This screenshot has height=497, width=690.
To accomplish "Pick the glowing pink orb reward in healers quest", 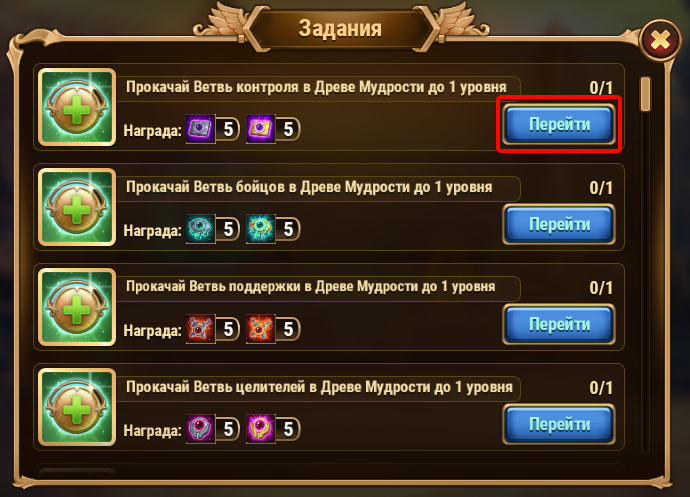I will (x=261, y=429).
